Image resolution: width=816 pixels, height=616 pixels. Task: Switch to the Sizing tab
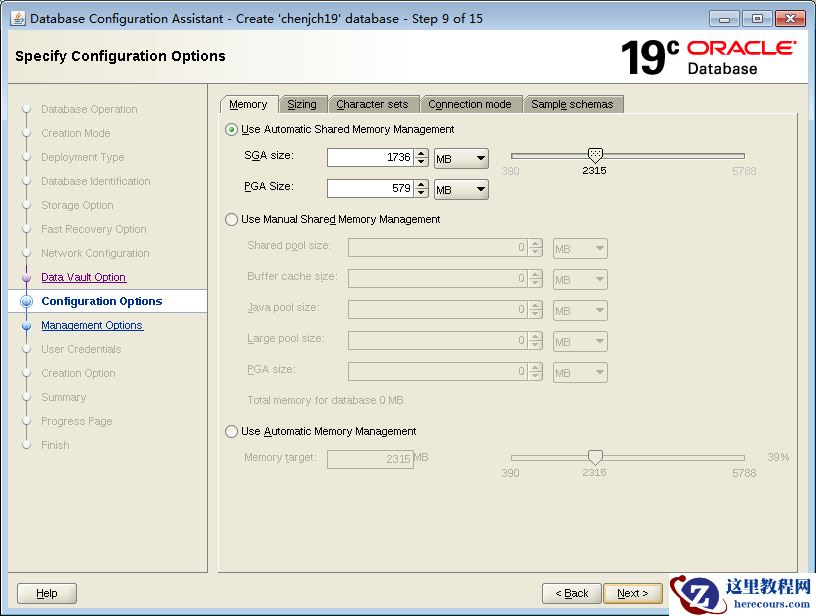point(301,104)
